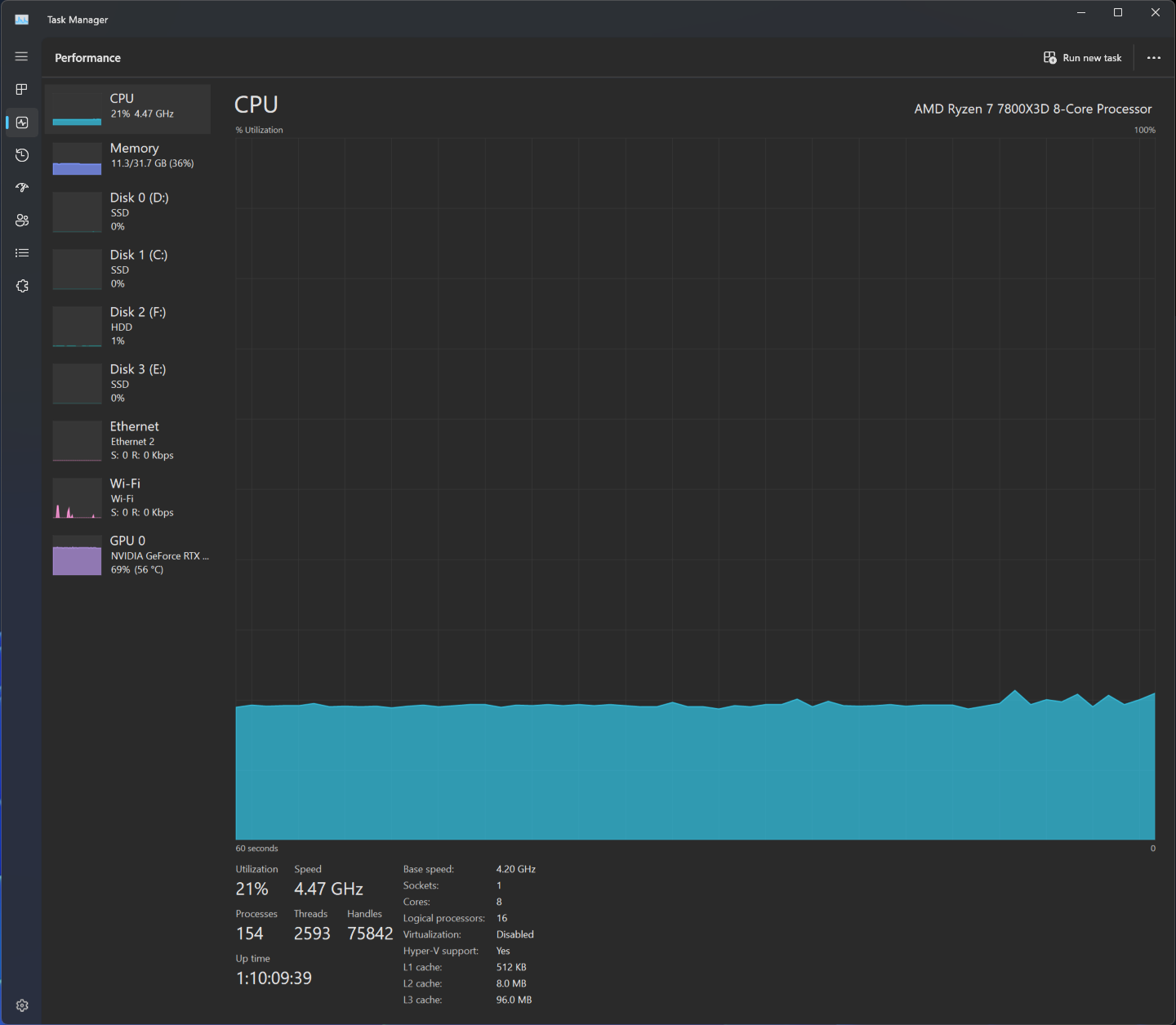Open the Services page icon
Viewport: 1176px width, 1025px height.
click(x=22, y=286)
